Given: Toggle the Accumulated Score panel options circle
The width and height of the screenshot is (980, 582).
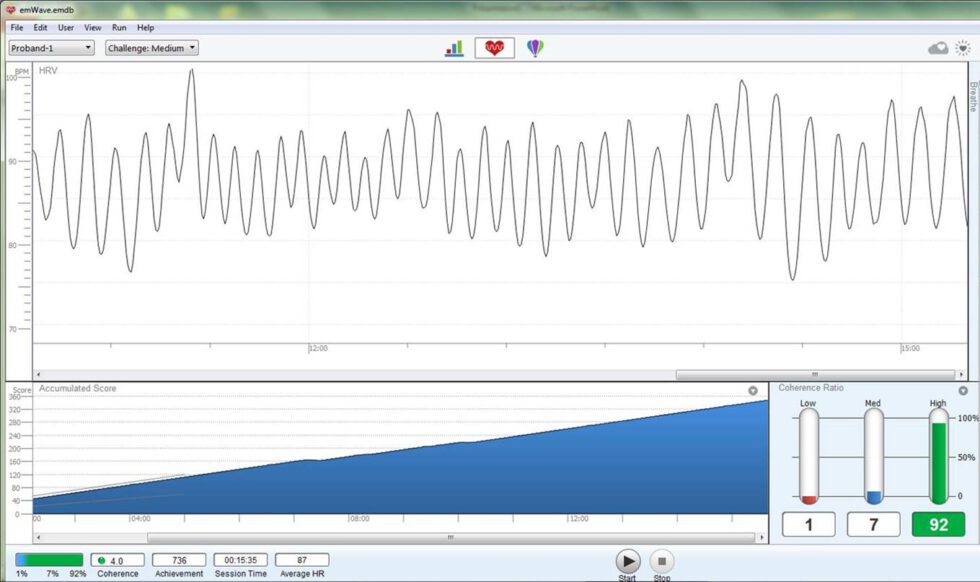Looking at the screenshot, I should [x=751, y=390].
